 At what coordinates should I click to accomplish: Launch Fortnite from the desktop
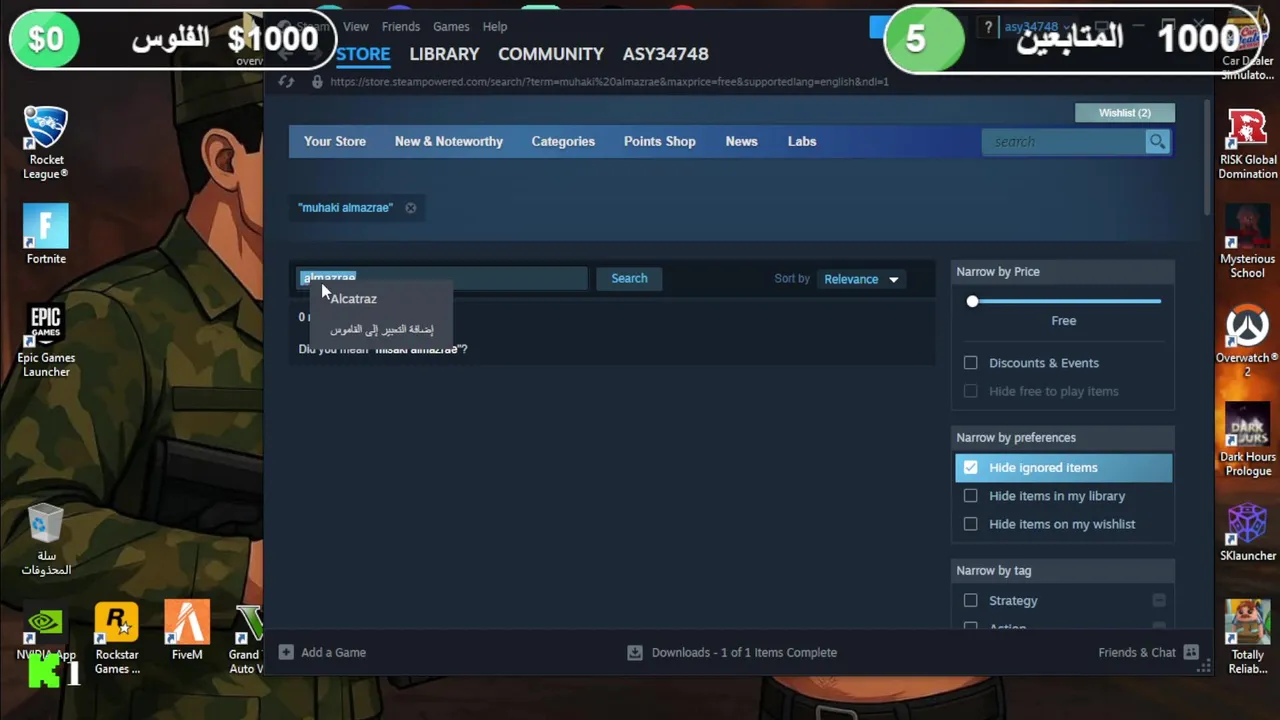[46, 234]
